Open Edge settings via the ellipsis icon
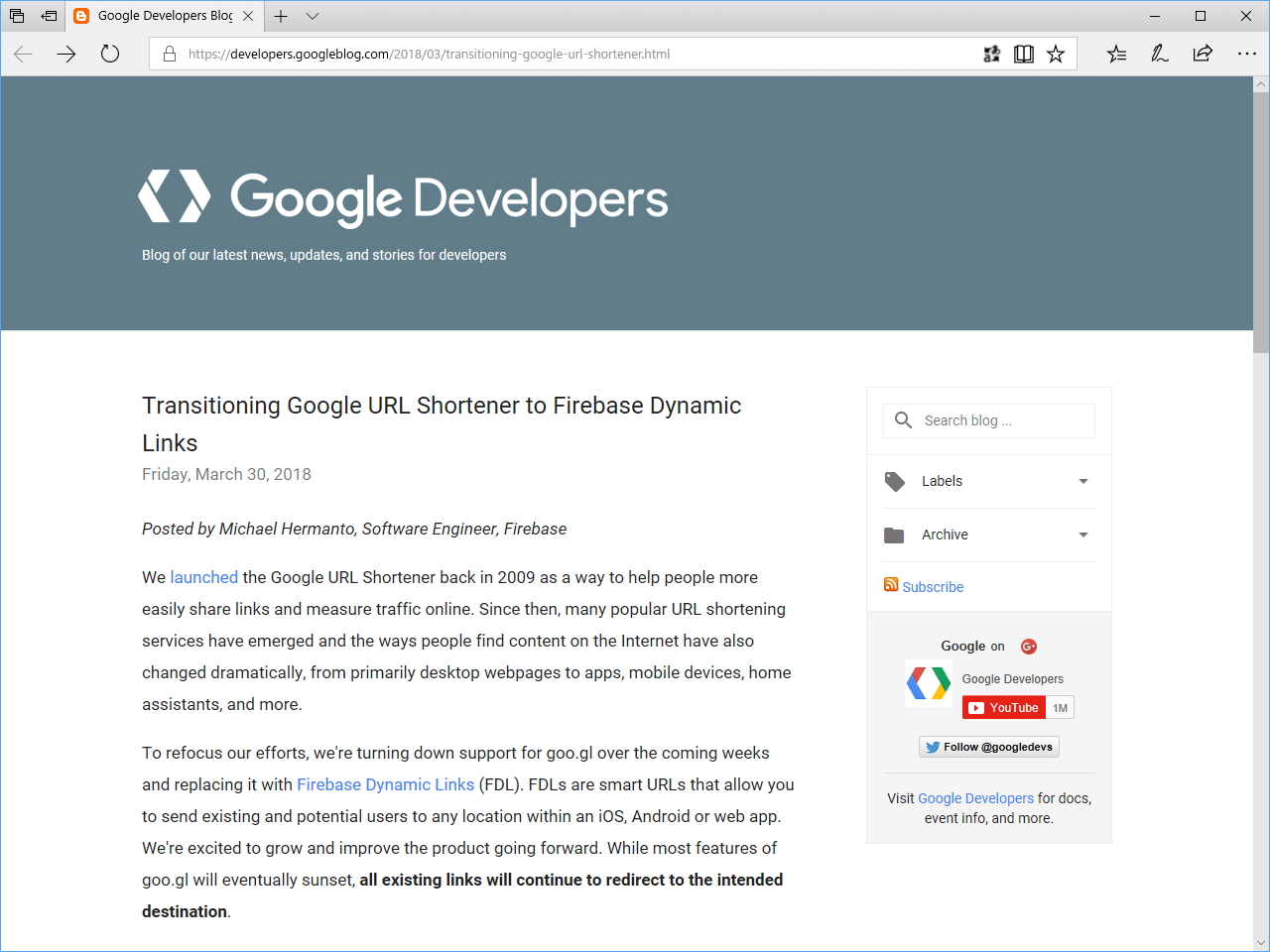 [x=1246, y=54]
